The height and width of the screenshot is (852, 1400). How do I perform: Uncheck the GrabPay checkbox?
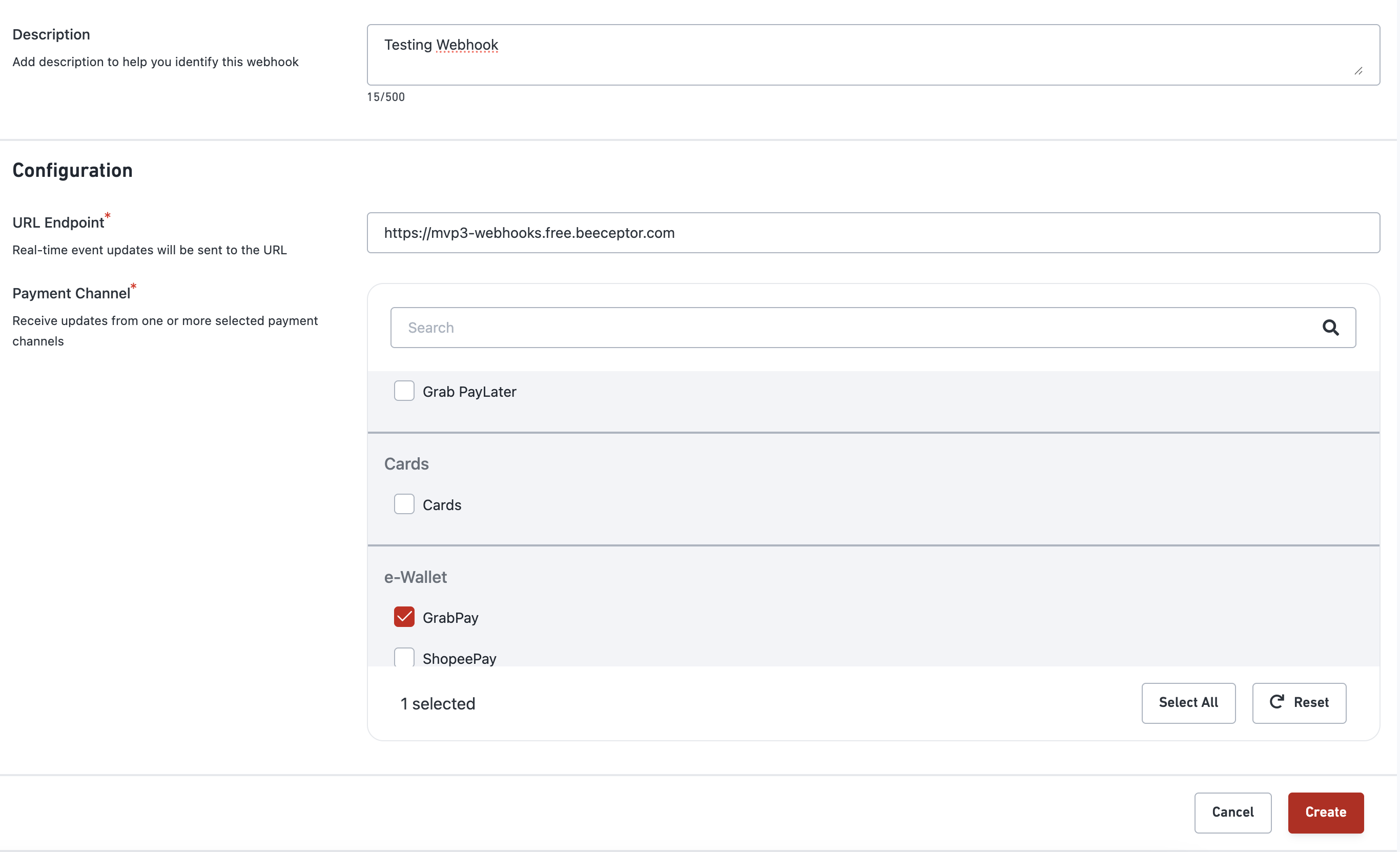(404, 617)
